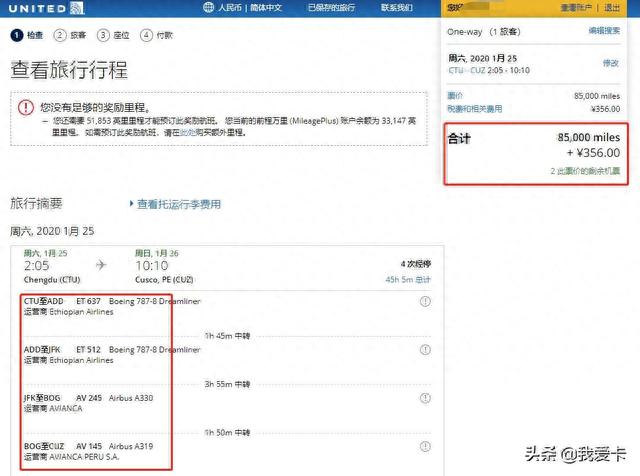Select step 2 旅客 in progress bar
Image resolution: width=640 pixels, height=476 pixels.
pos(70,35)
